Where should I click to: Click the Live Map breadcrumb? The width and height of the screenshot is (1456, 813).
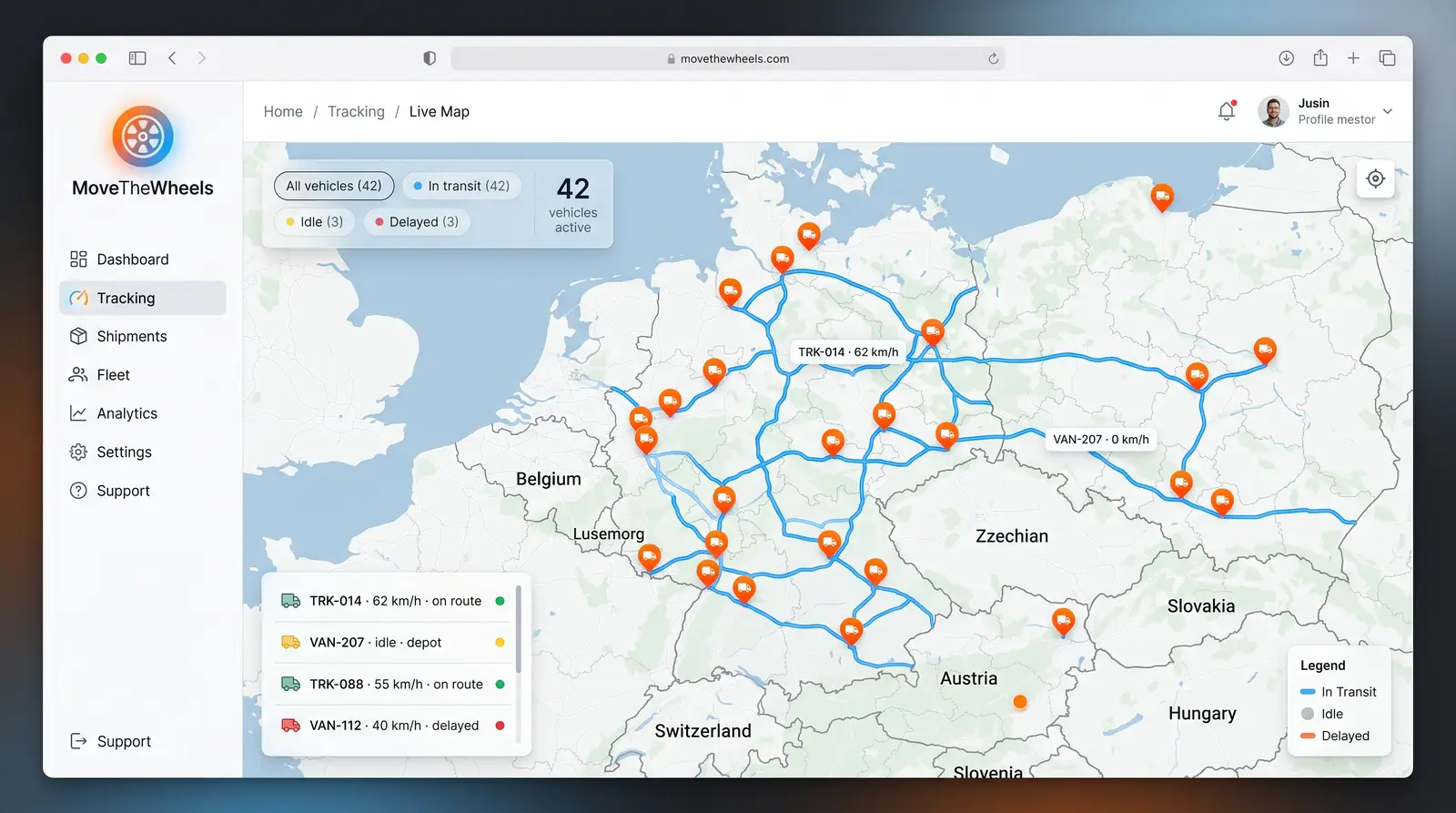point(440,111)
